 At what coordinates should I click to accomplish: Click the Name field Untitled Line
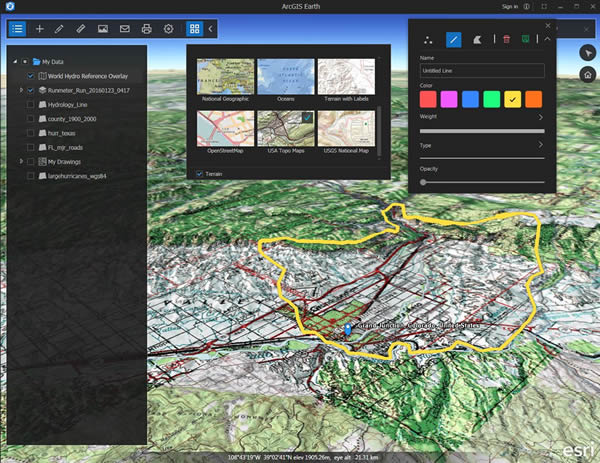[482, 71]
